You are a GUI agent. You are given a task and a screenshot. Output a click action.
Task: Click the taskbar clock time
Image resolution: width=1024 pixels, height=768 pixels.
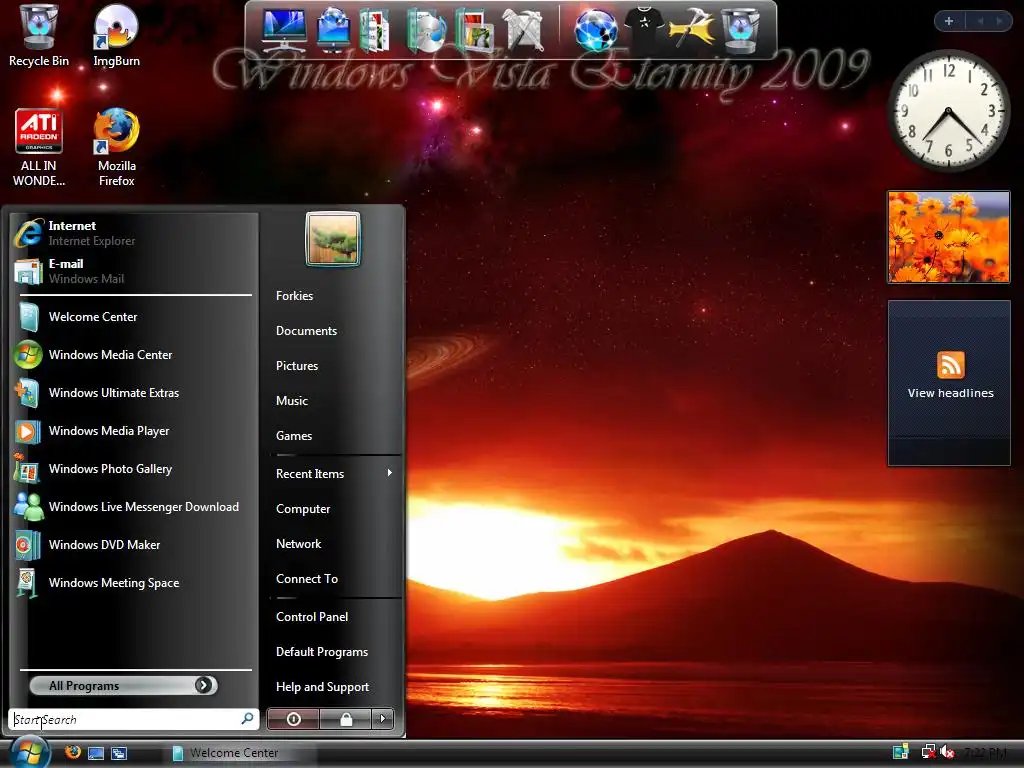coord(985,752)
